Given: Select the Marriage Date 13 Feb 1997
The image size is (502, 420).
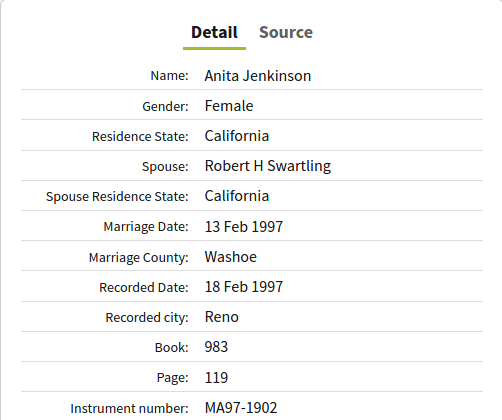Looking at the screenshot, I should tap(244, 227).
